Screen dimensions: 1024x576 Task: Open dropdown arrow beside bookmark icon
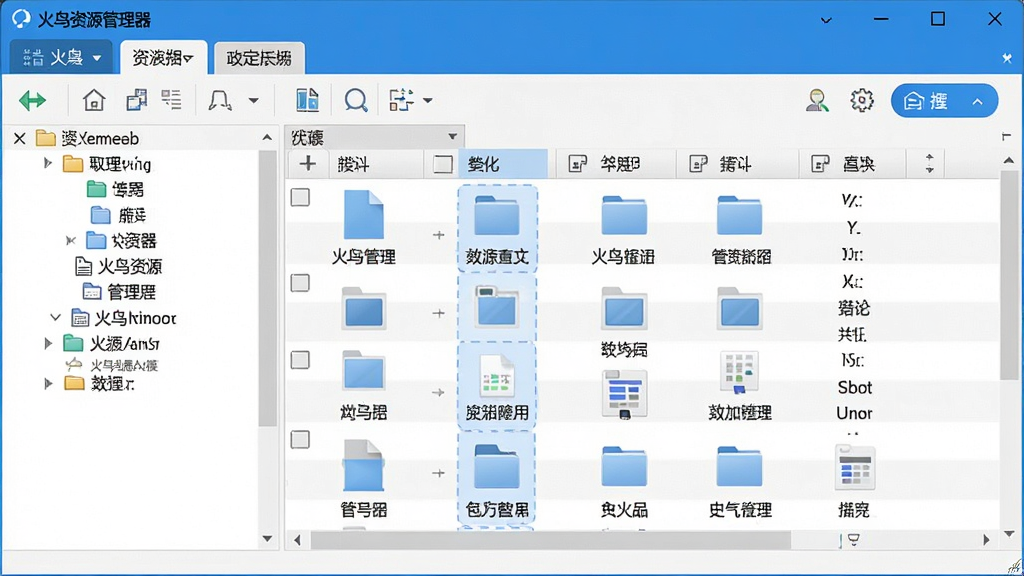[x=253, y=101]
